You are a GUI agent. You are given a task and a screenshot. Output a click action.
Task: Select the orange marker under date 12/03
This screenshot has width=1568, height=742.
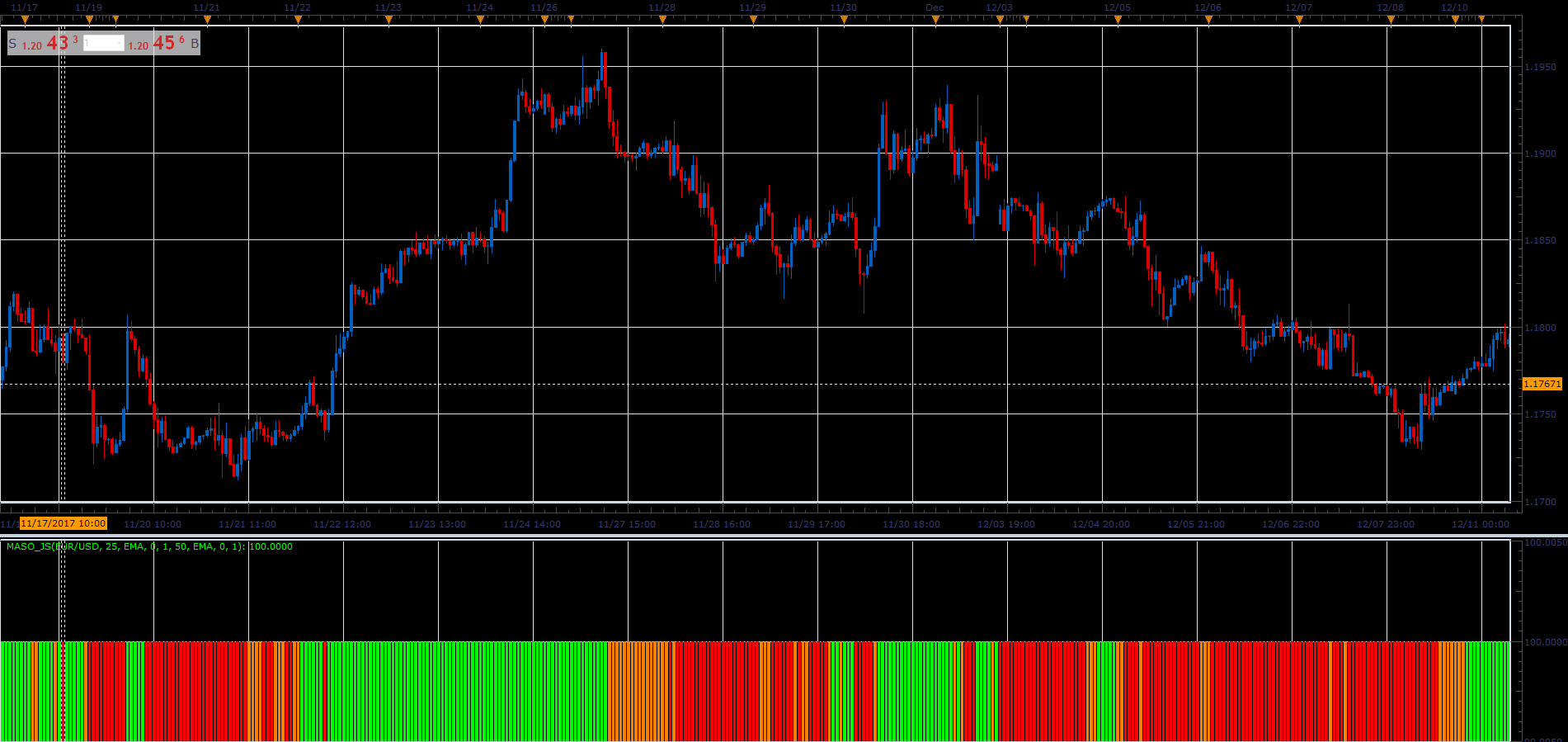tap(1000, 19)
